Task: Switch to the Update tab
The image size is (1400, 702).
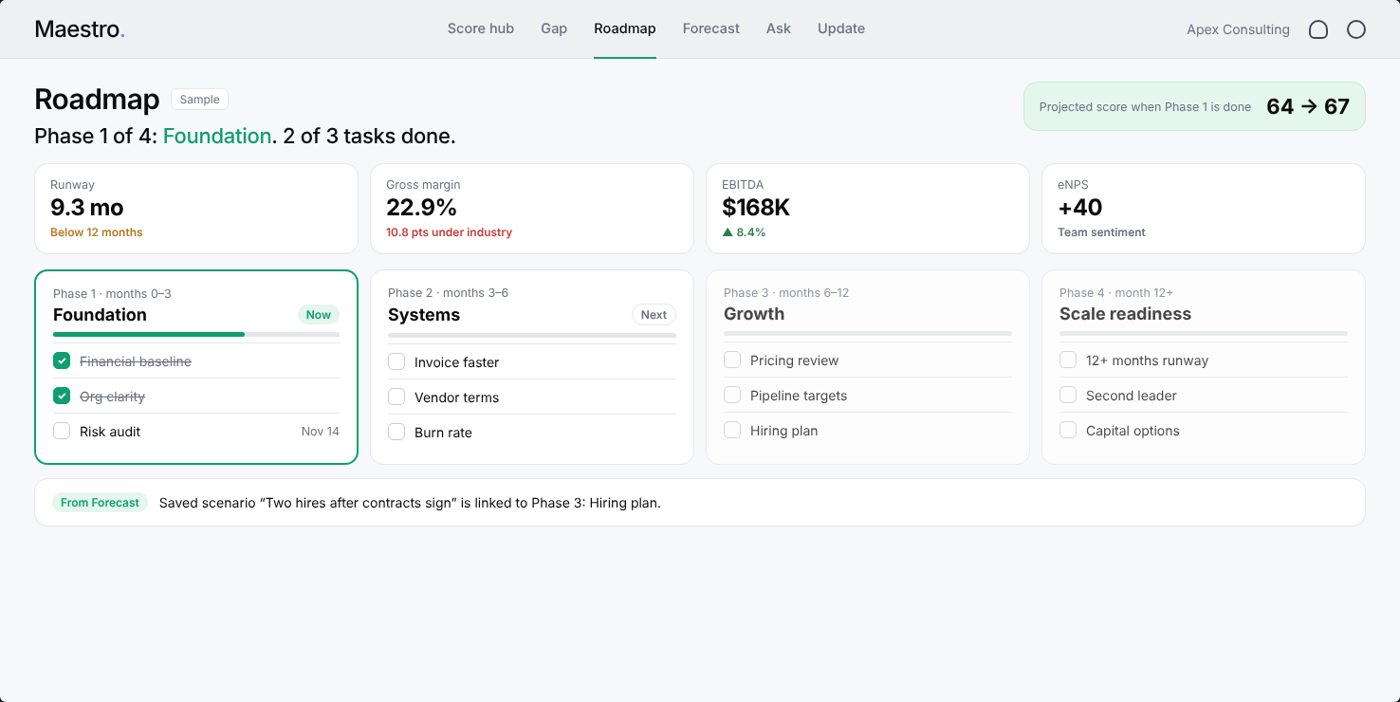Action: coord(841,28)
